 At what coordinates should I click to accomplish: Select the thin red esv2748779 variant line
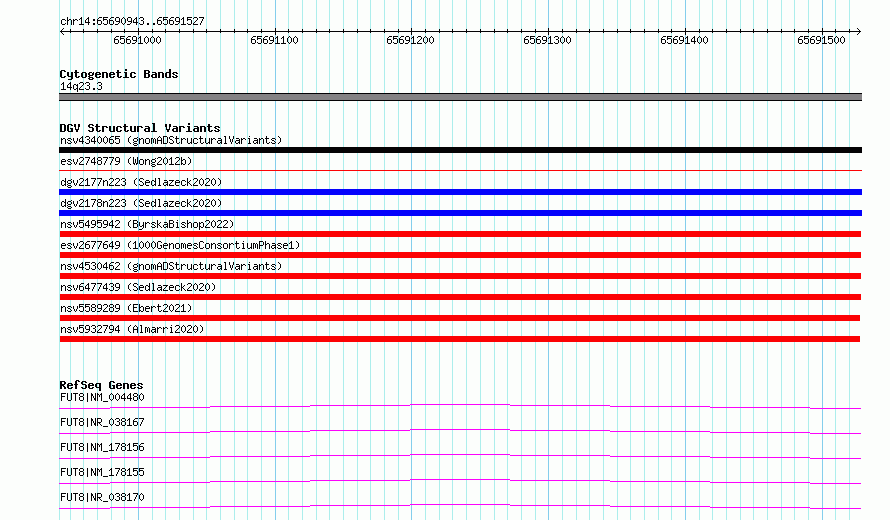[x=460, y=170]
